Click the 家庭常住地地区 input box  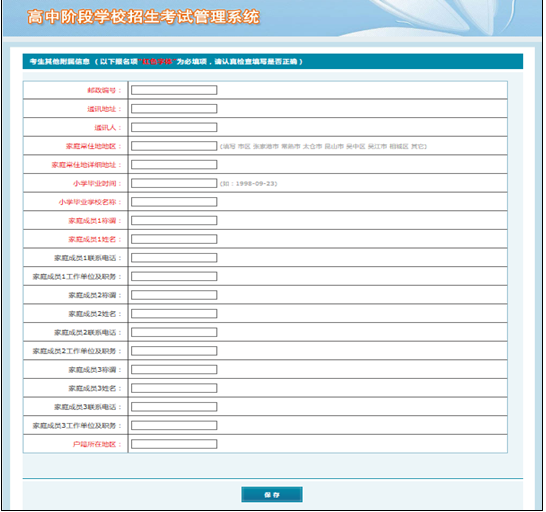point(174,146)
